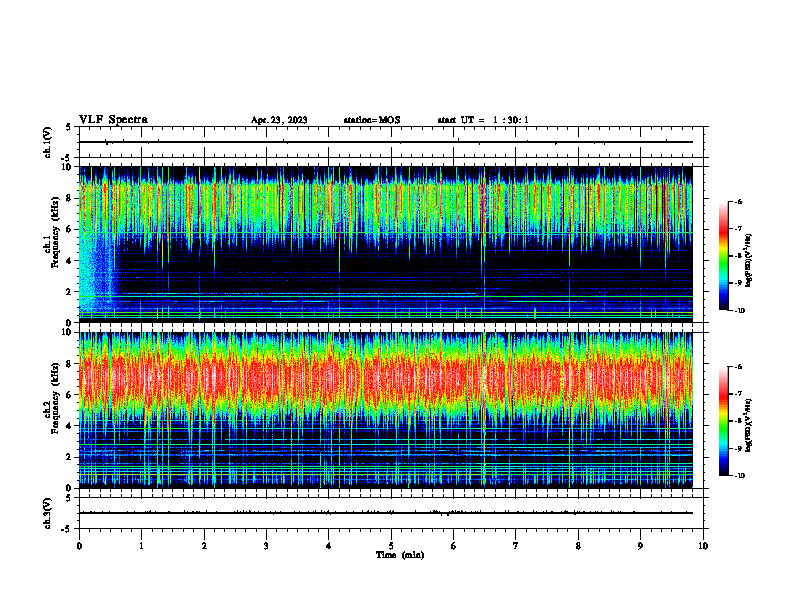Select the date label "Apr. 23, 2023"
This screenshot has height=612, width=792.
click(x=279, y=120)
